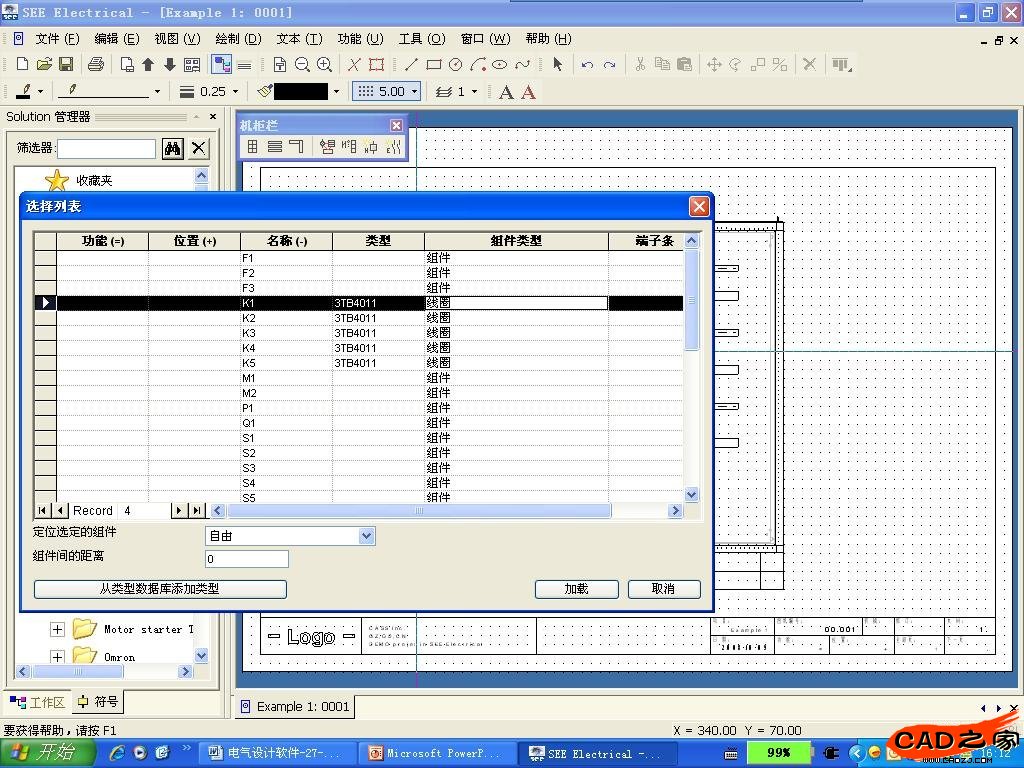Search the symbol filter with binoculars icon
The width and height of the screenshot is (1024, 768).
pos(172,148)
